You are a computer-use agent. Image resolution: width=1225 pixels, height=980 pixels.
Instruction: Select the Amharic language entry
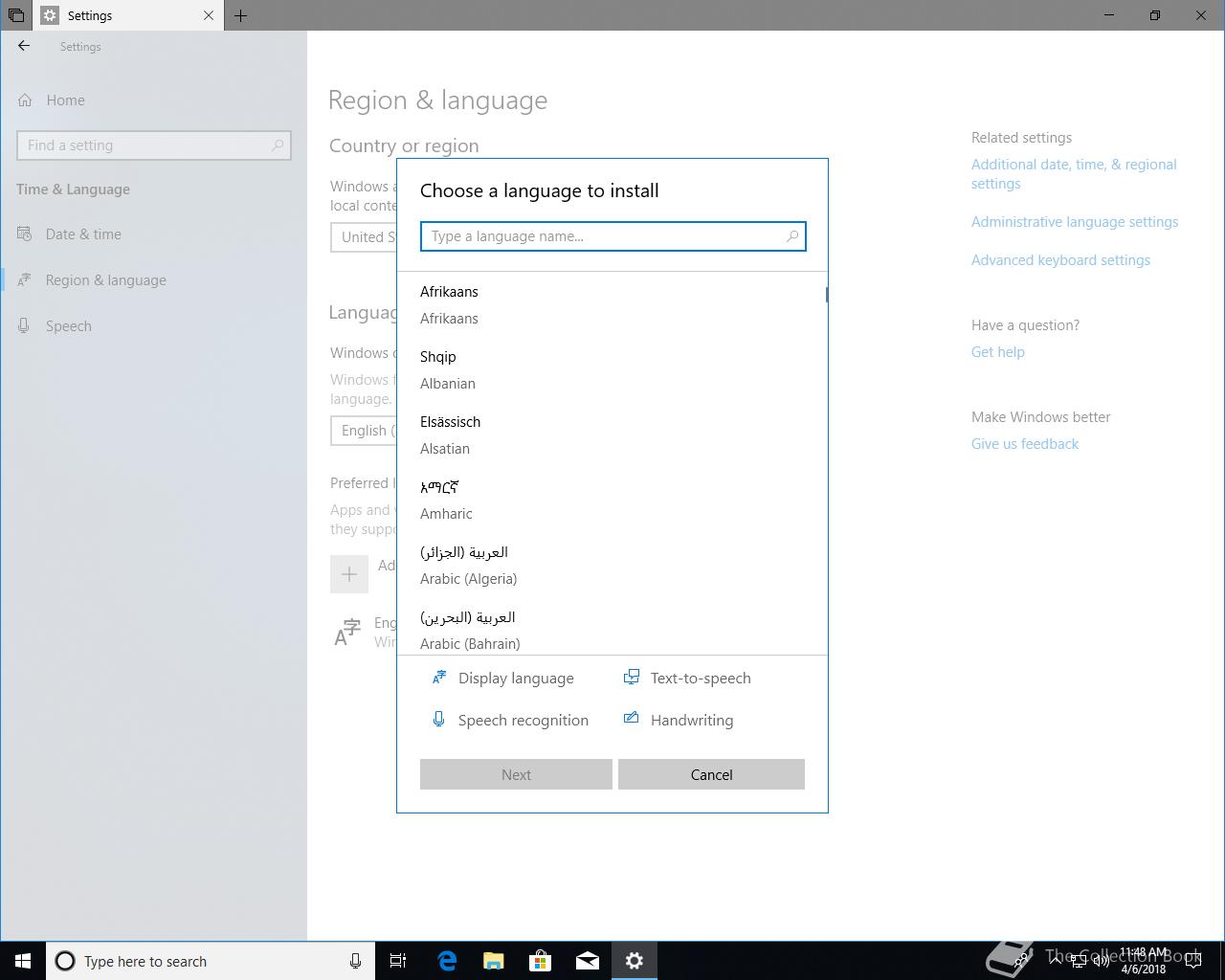point(611,500)
